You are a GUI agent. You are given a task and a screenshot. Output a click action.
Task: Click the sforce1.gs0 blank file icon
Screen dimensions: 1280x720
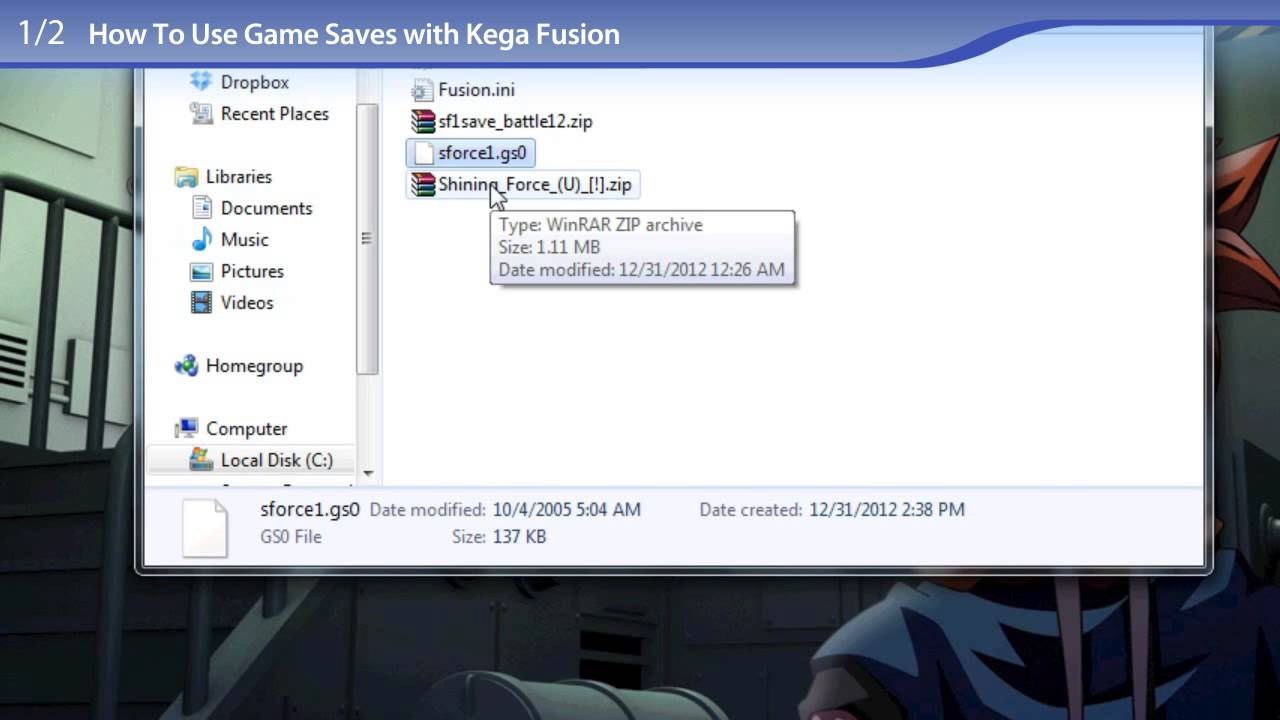pyautogui.click(x=423, y=153)
